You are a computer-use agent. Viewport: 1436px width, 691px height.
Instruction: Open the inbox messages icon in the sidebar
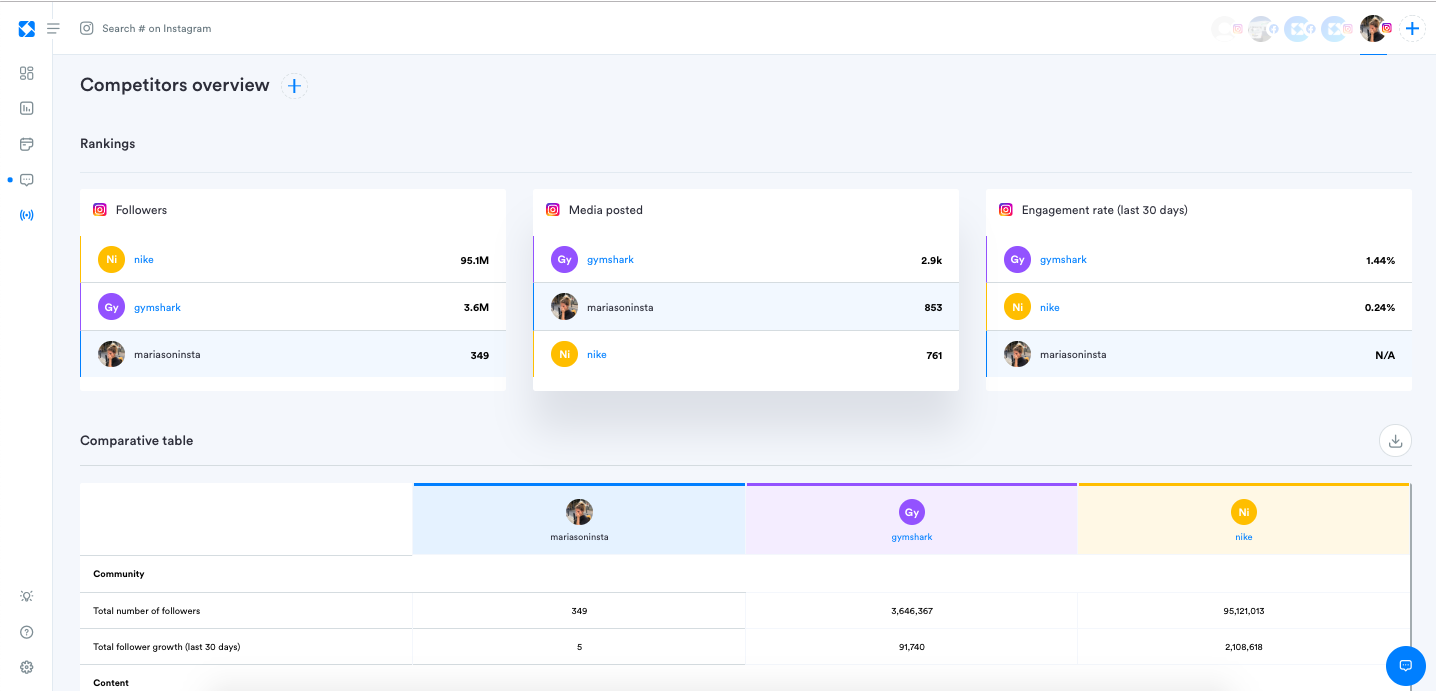27,180
